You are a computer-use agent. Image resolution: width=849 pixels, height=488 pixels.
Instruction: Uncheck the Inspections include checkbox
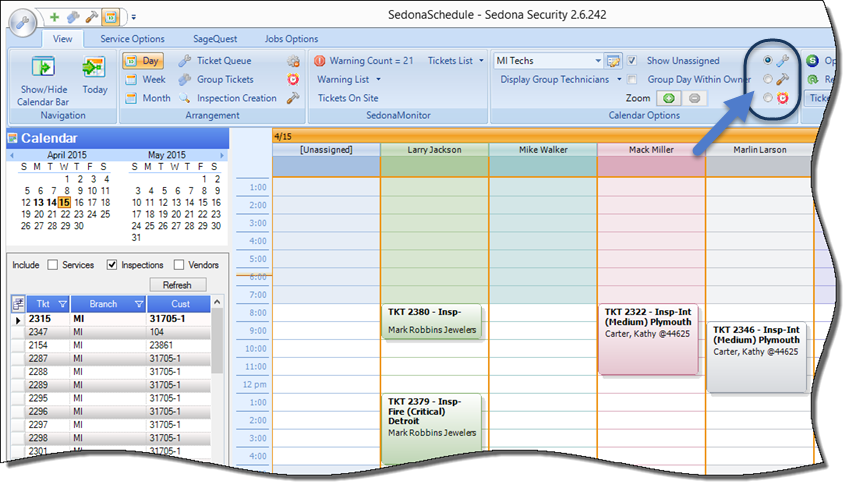click(x=112, y=265)
